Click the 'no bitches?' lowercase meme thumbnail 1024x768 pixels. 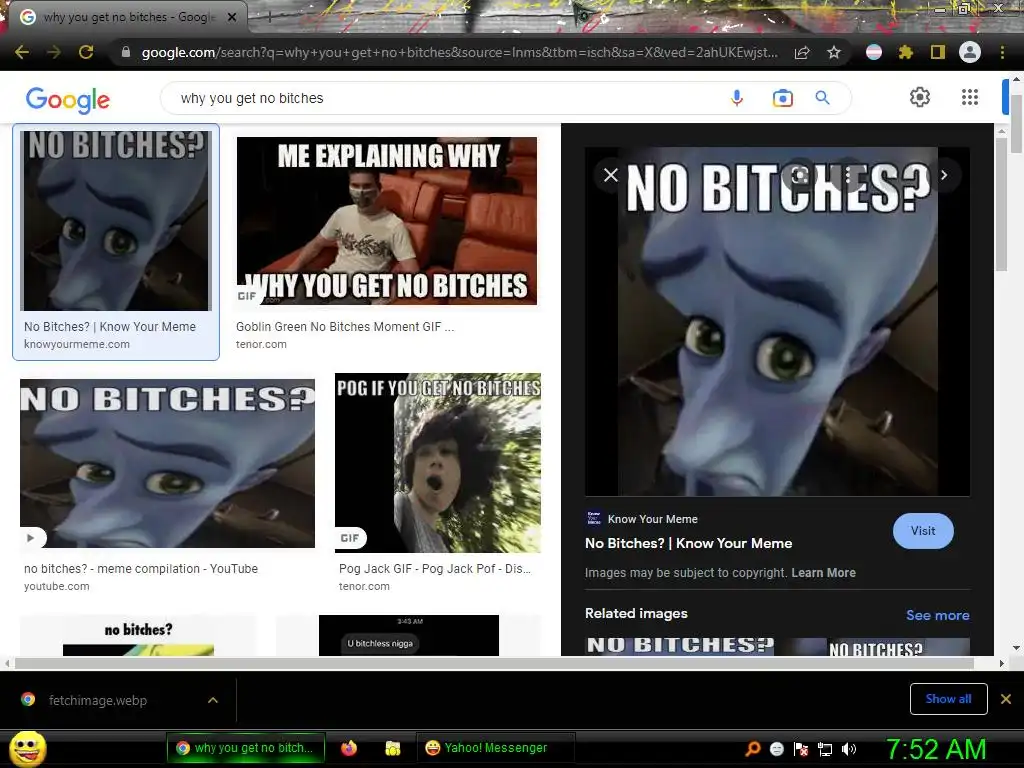[138, 635]
